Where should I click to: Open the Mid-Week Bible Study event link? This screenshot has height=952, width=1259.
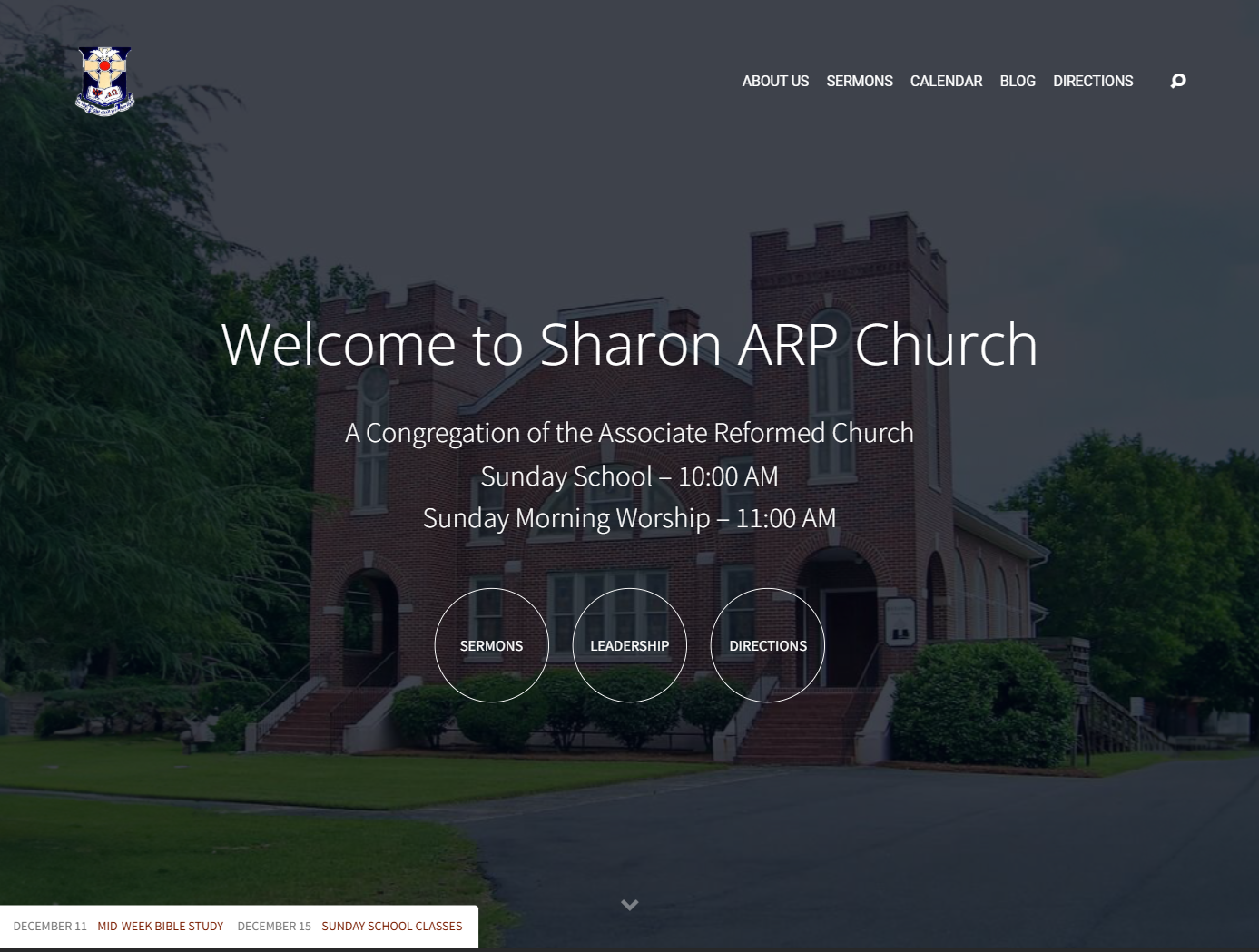click(x=160, y=926)
